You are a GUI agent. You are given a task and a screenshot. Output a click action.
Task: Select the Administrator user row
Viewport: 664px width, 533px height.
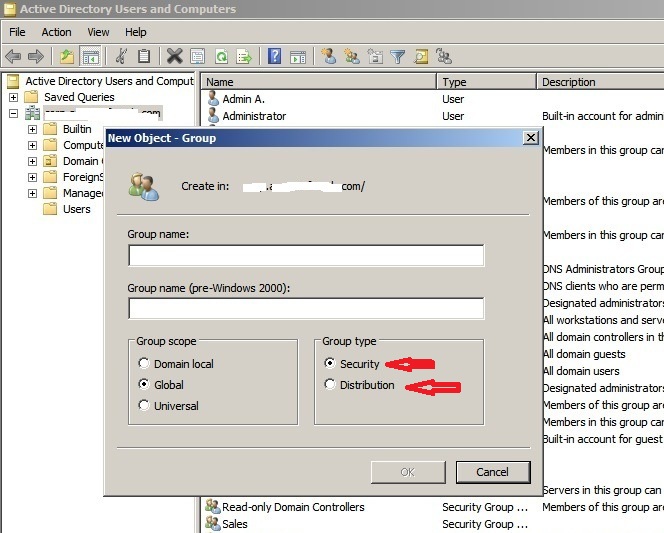(432, 116)
